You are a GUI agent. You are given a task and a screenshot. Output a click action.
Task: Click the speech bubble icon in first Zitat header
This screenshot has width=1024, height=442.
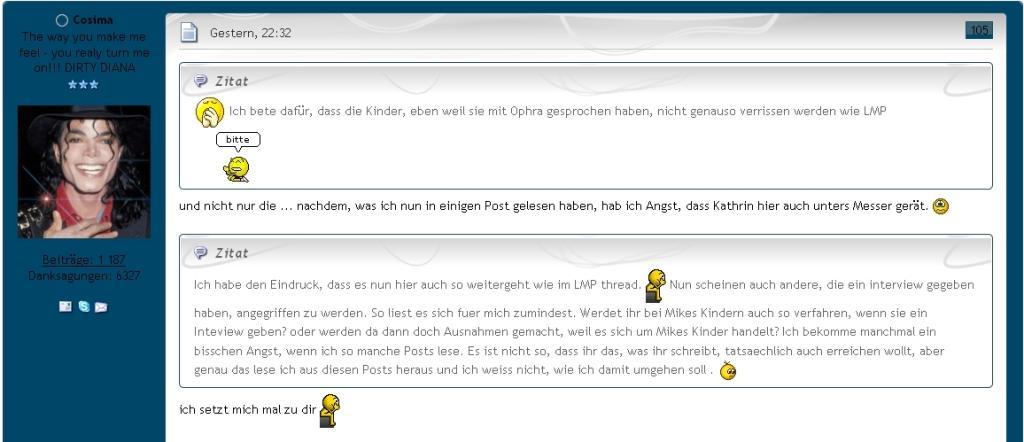click(x=200, y=82)
